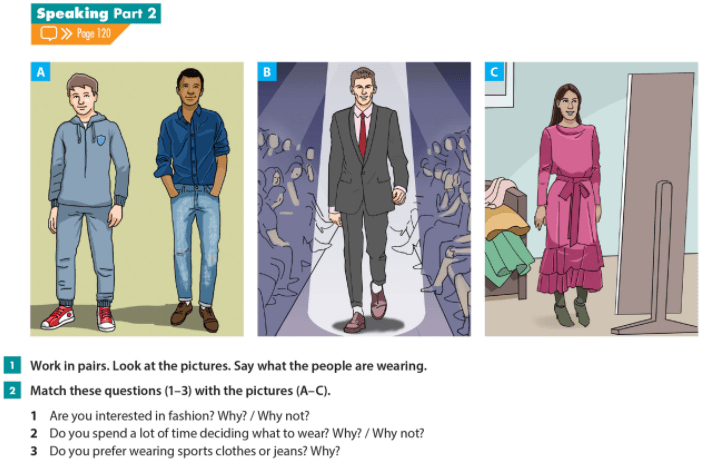The height and width of the screenshot is (462, 701).
Task: Click the double chevron arrows before Page 120
Action: 67,34
